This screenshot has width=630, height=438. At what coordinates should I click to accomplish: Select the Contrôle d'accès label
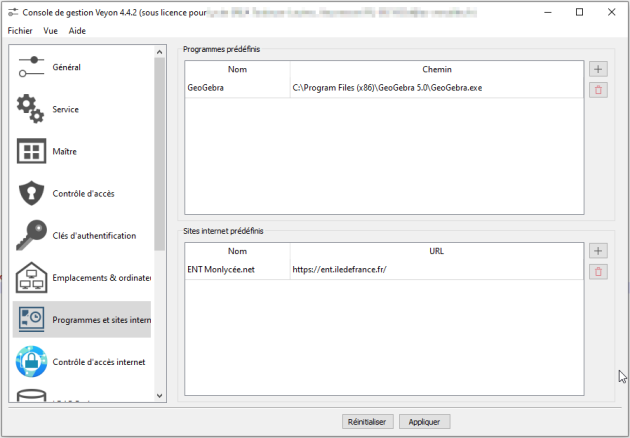(x=83, y=194)
